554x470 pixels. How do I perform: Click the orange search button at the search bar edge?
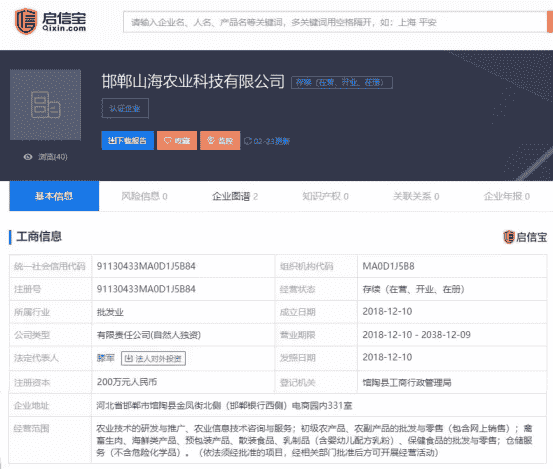click(550, 22)
